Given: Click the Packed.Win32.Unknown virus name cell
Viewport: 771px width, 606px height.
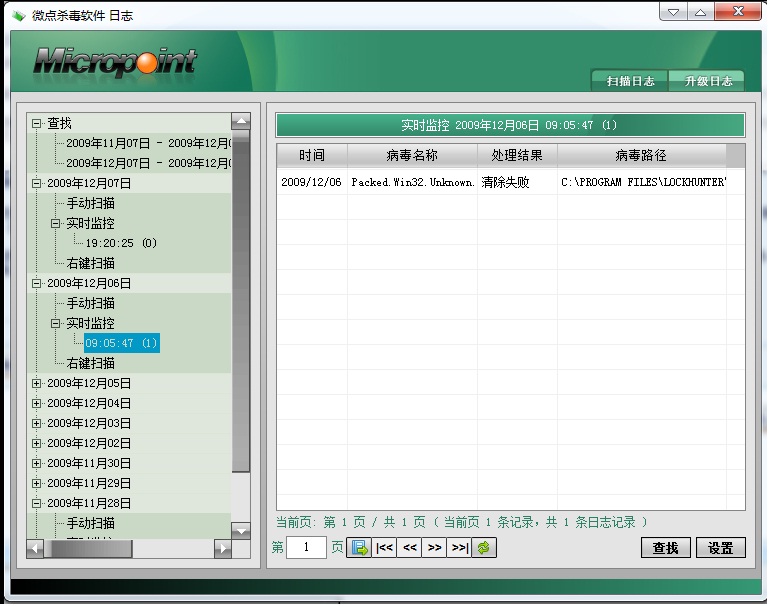Looking at the screenshot, I should pos(412,182).
